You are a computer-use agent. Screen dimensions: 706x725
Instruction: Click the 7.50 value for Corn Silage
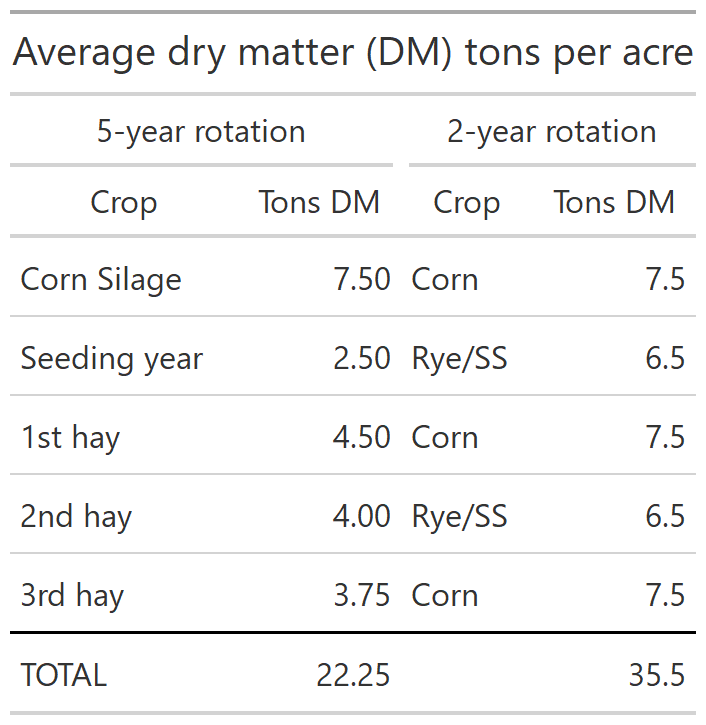pyautogui.click(x=362, y=279)
